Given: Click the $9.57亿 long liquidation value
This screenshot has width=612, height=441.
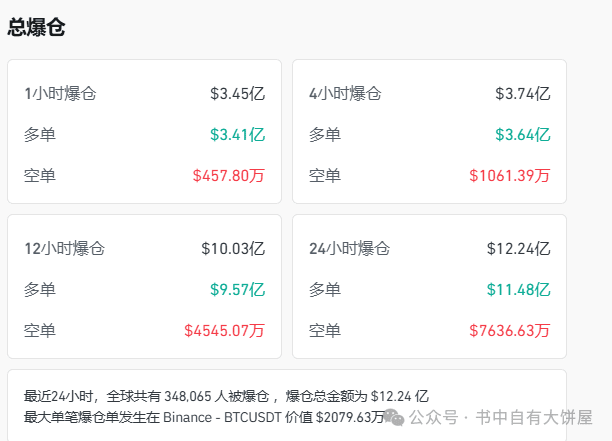Looking at the screenshot, I should pyautogui.click(x=237, y=290).
